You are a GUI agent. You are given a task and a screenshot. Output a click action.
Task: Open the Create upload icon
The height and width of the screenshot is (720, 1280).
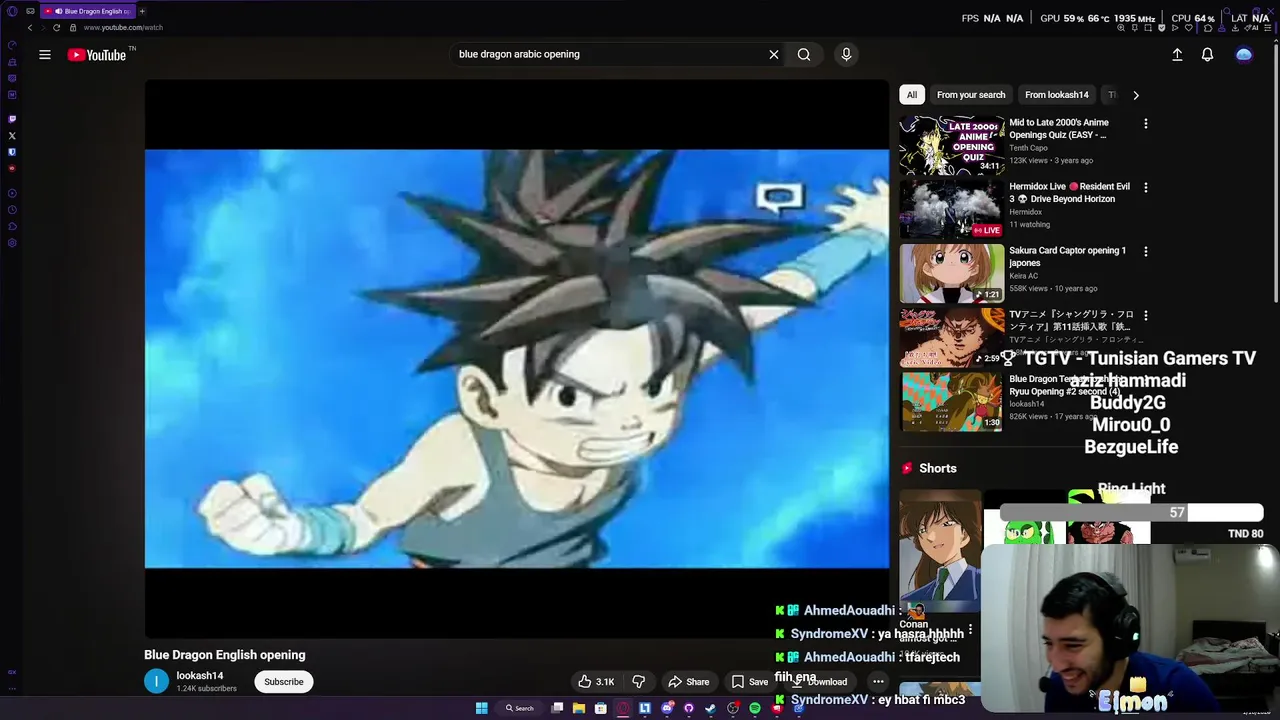tap(1177, 55)
